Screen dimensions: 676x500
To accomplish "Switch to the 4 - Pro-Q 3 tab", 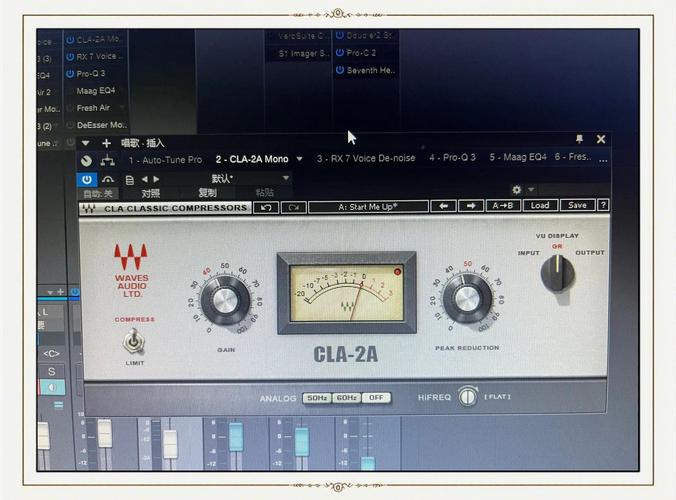I will point(452,158).
